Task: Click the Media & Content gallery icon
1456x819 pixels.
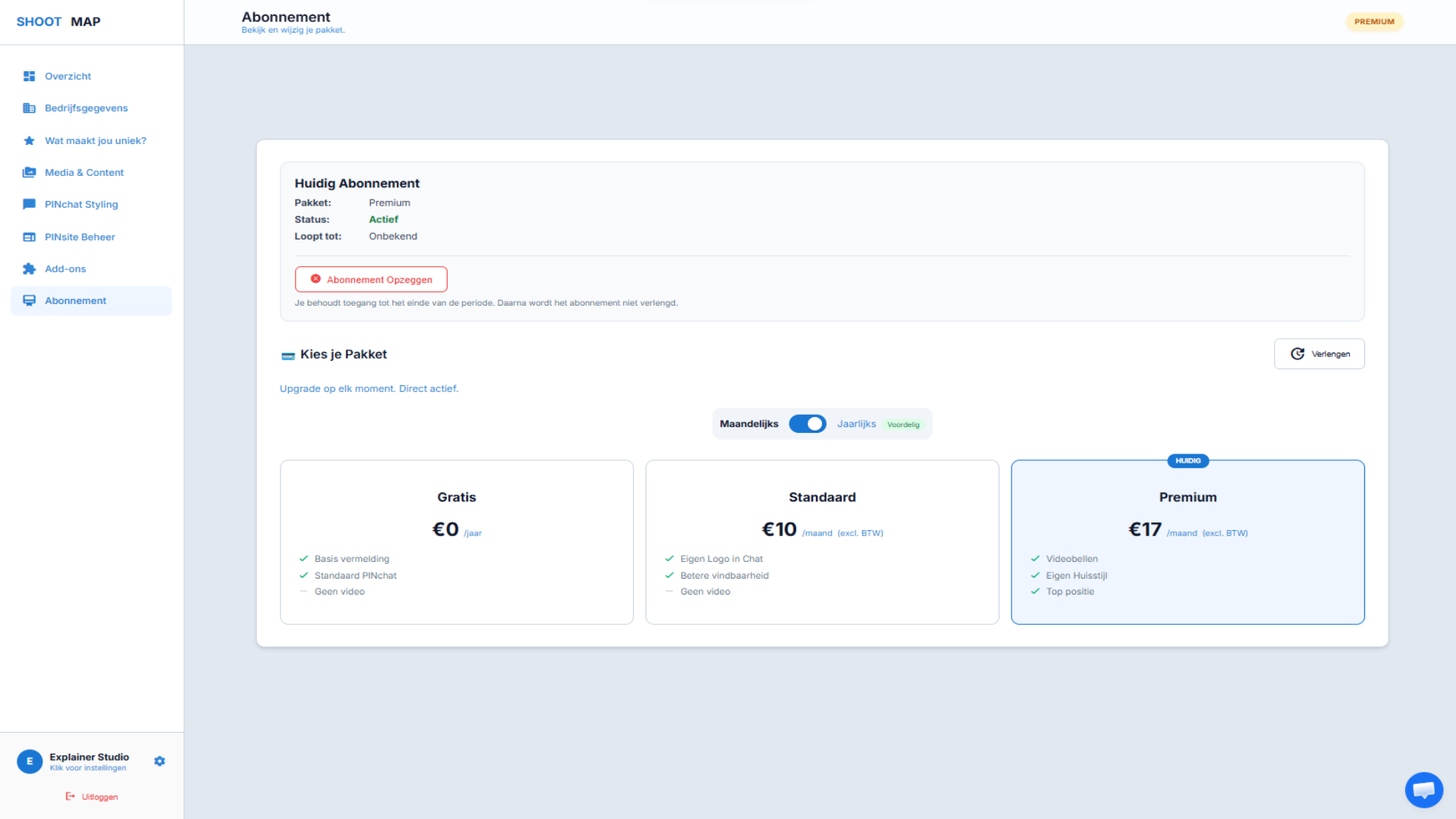Action: [x=29, y=172]
